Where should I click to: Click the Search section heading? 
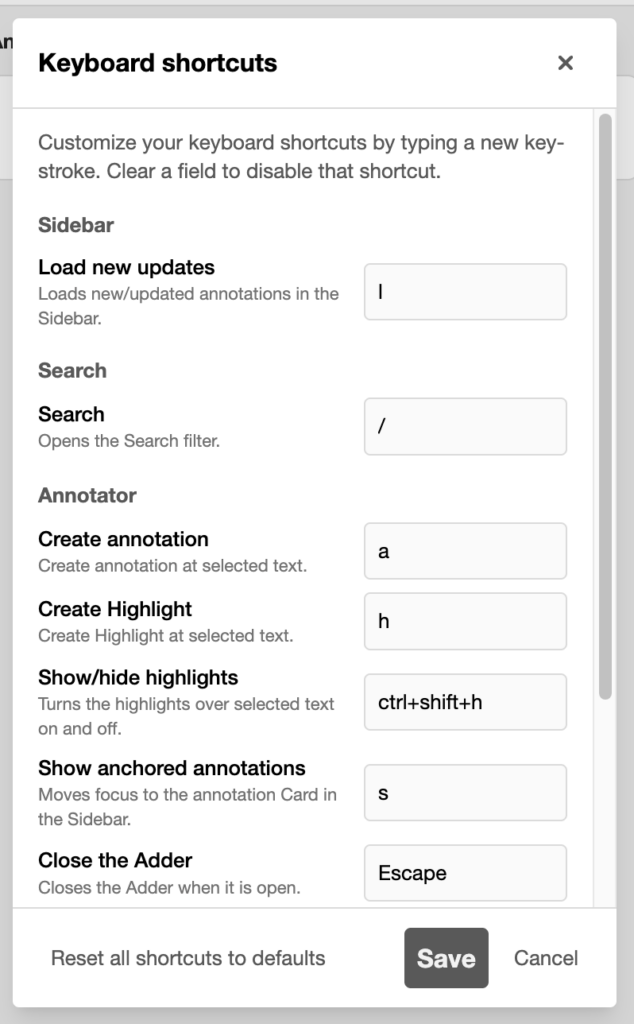pos(71,371)
